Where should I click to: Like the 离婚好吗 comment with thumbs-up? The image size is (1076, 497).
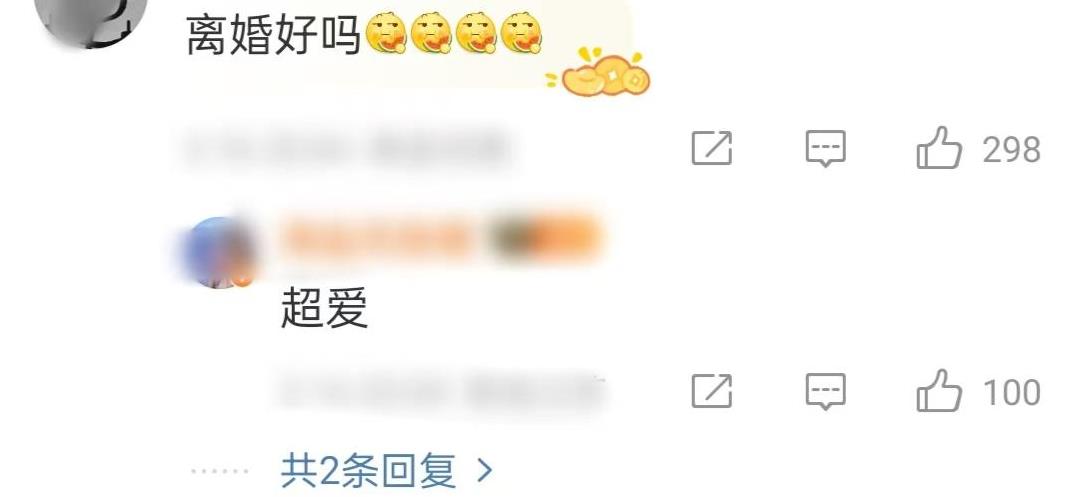pyautogui.click(x=938, y=148)
